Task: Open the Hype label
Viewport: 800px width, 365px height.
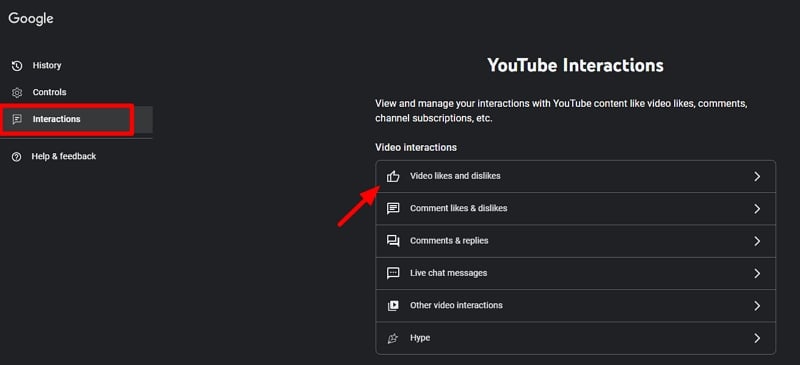Action: pyautogui.click(x=420, y=338)
